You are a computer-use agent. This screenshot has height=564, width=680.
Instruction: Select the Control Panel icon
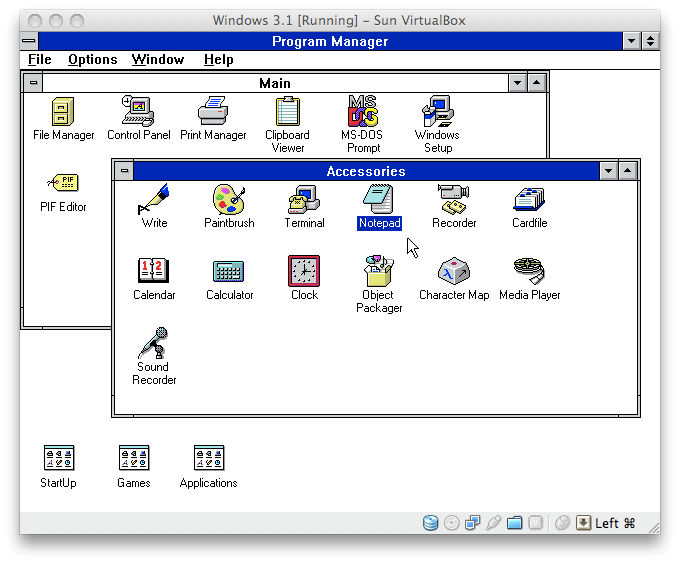(x=138, y=111)
